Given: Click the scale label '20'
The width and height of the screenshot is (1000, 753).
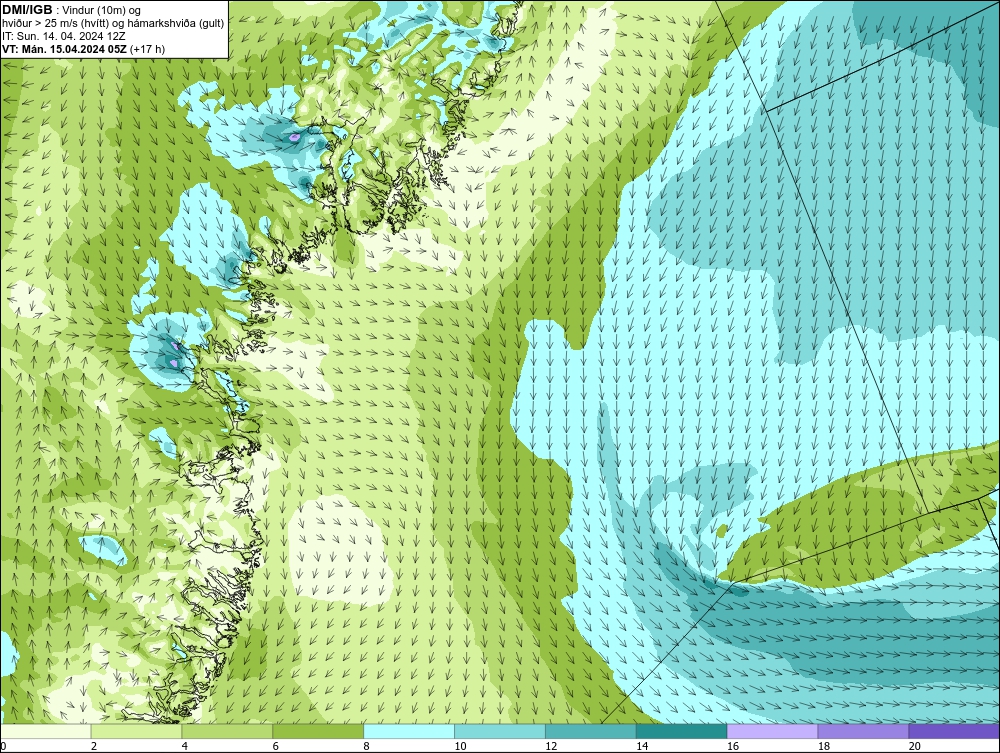Looking at the screenshot, I should coord(914,746).
